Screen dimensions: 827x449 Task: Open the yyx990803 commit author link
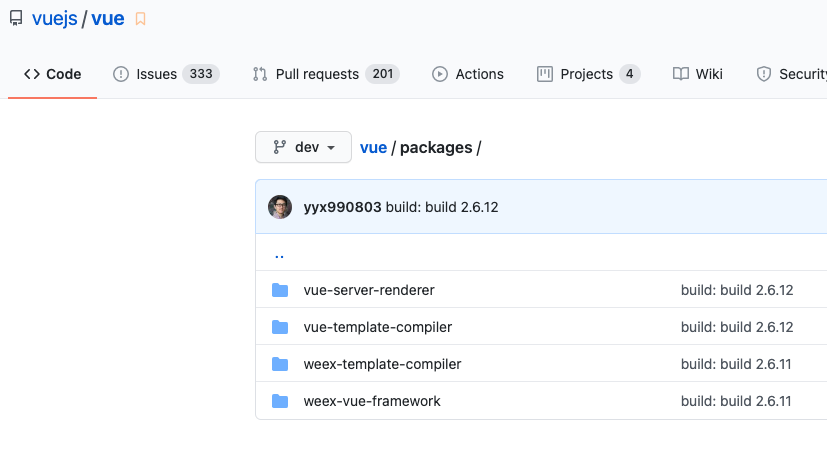click(x=342, y=207)
